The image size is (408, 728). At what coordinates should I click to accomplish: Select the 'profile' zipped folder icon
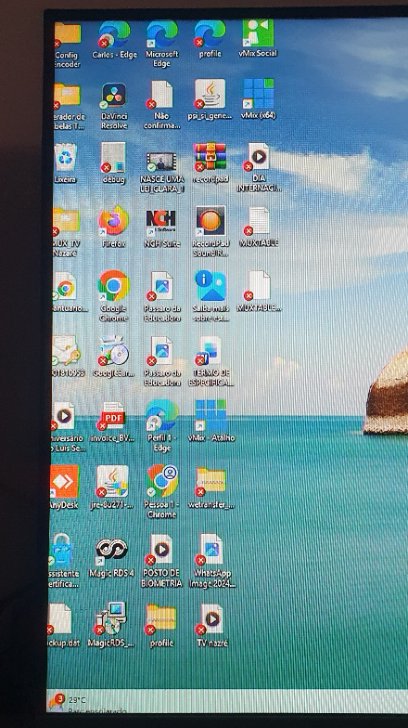coord(161,625)
